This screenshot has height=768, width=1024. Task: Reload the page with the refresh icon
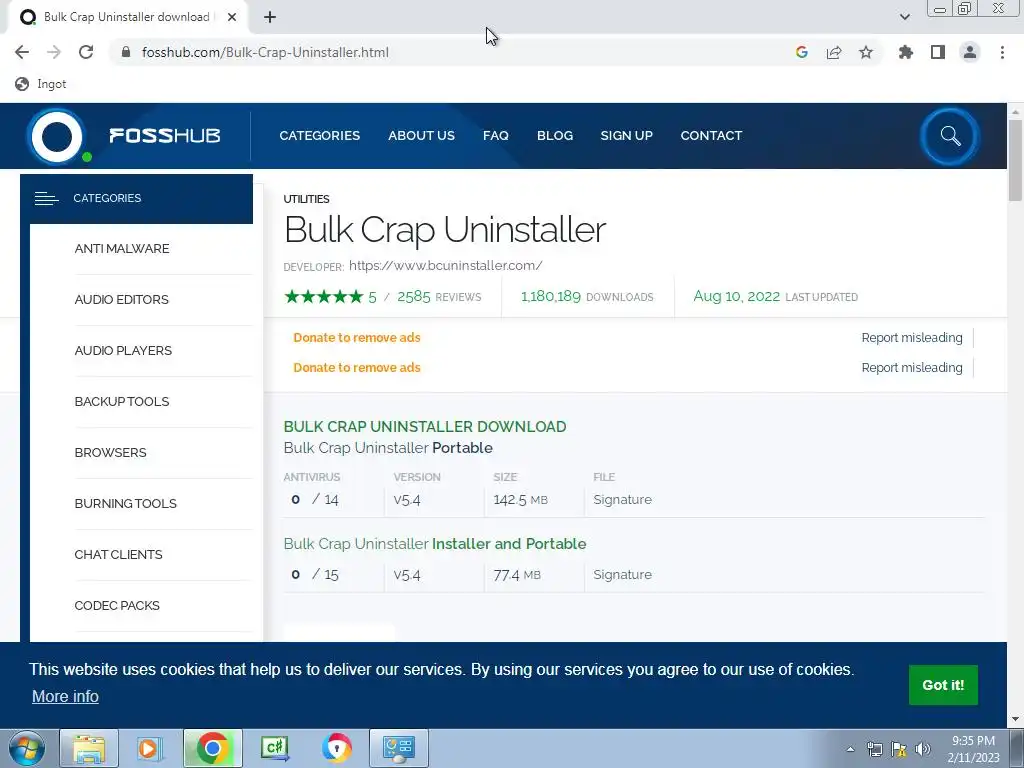pos(86,52)
